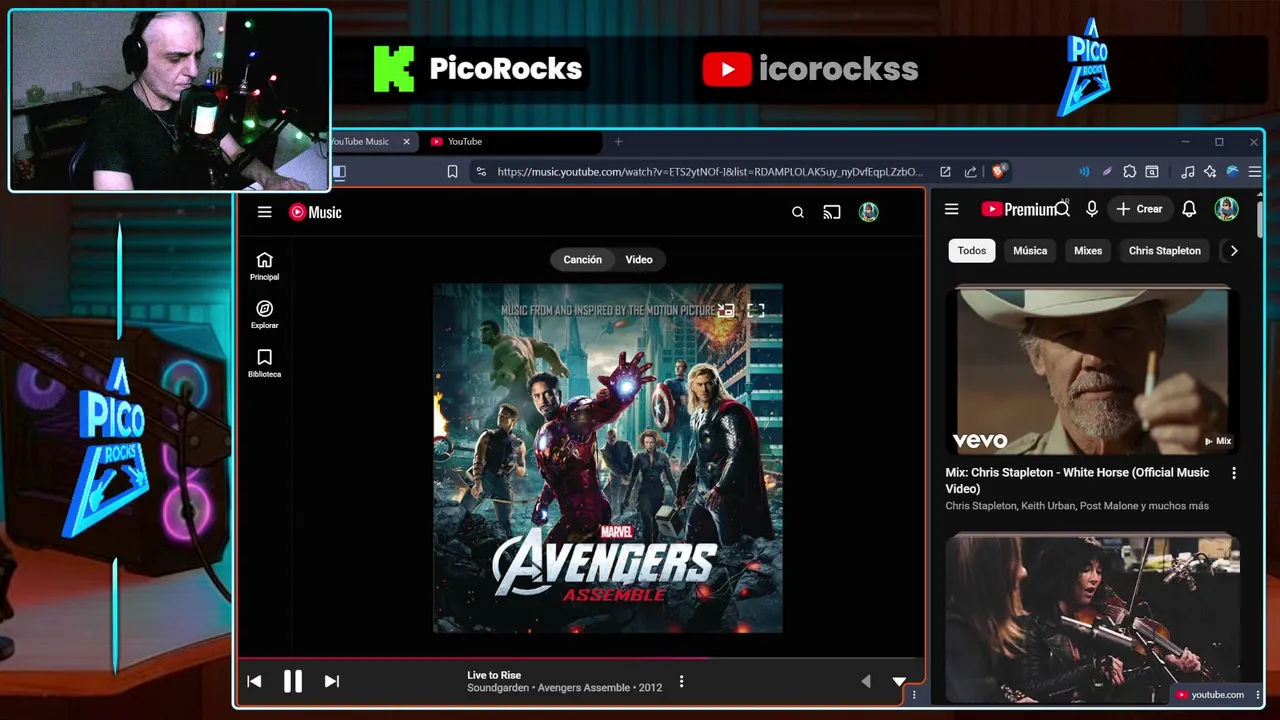Image resolution: width=1280 pixels, height=720 pixels.
Task: Open page in app from address bar
Action: tap(945, 172)
